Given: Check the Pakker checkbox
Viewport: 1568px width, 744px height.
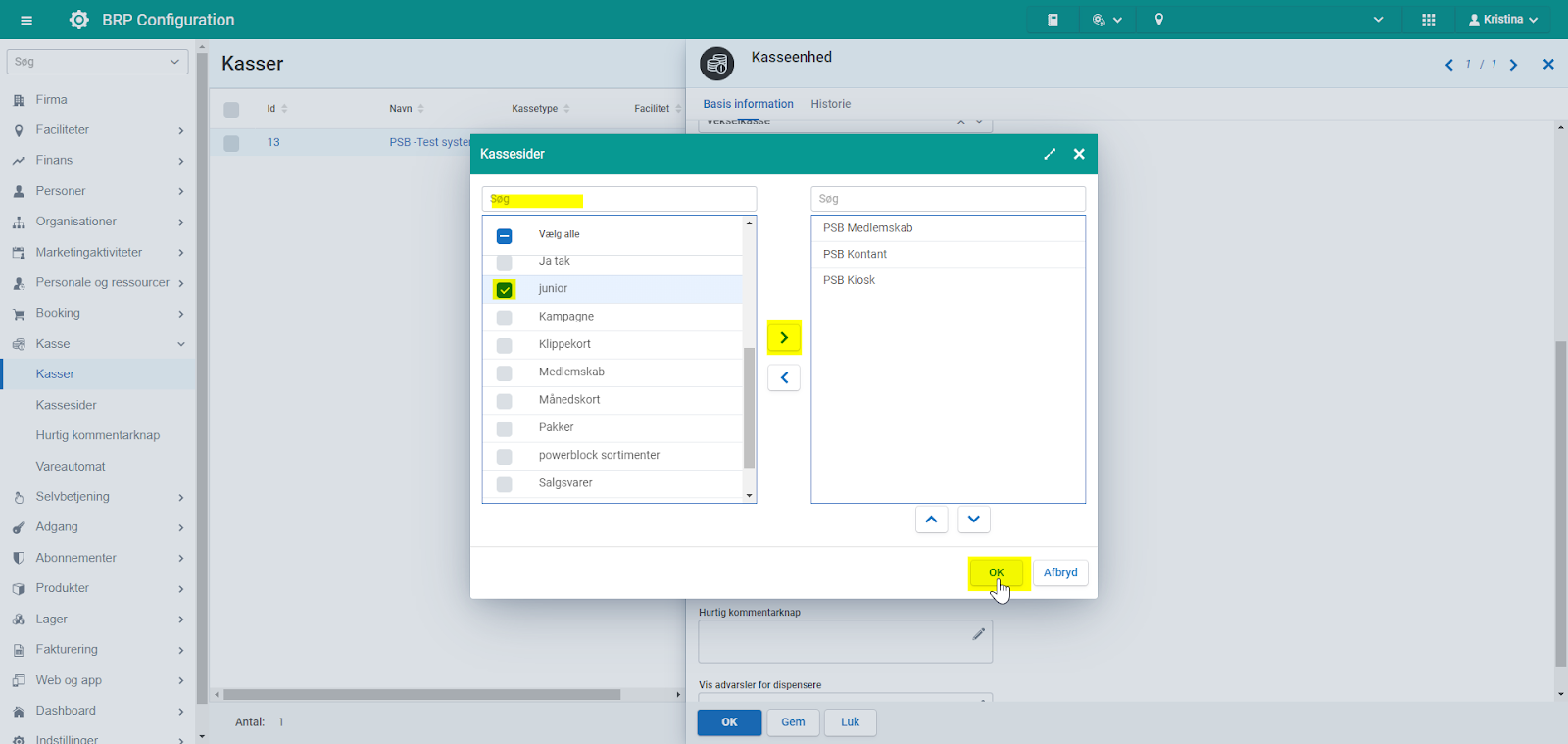Looking at the screenshot, I should coord(505,428).
